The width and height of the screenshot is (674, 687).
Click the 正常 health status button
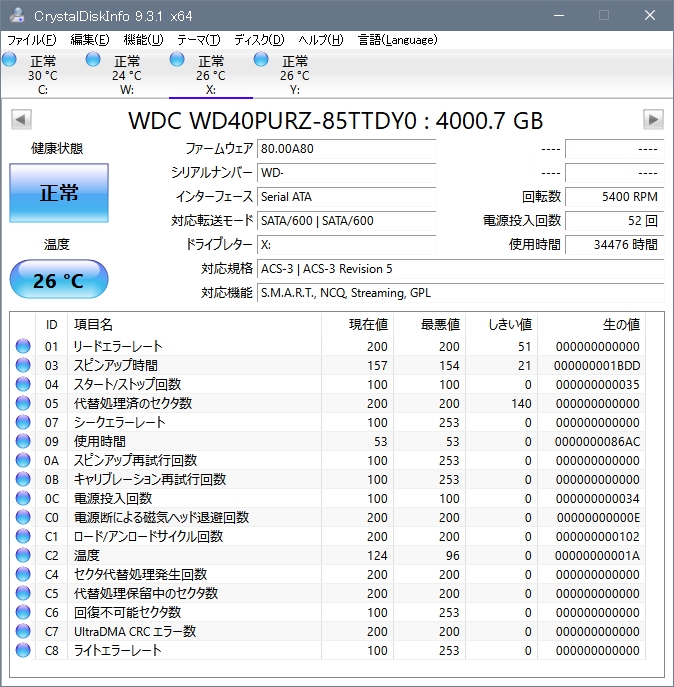[59, 193]
